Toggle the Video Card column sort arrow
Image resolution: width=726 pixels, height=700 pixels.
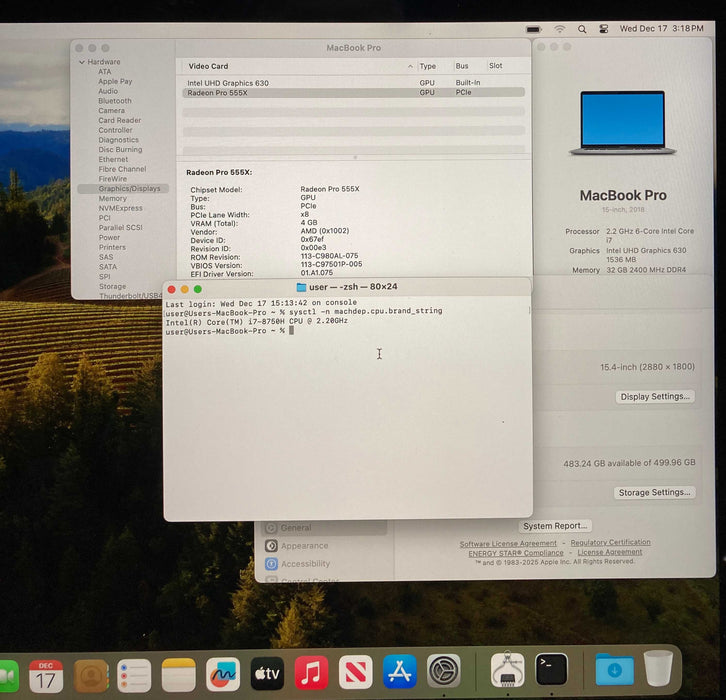(x=410, y=67)
